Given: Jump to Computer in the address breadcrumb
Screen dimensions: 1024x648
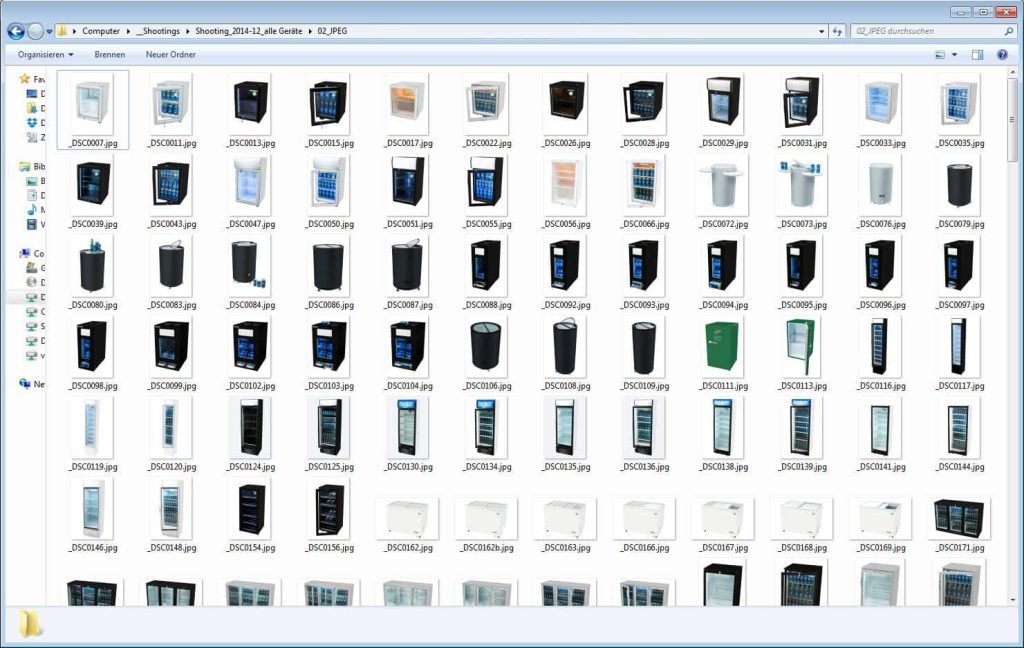Looking at the screenshot, I should click(101, 31).
